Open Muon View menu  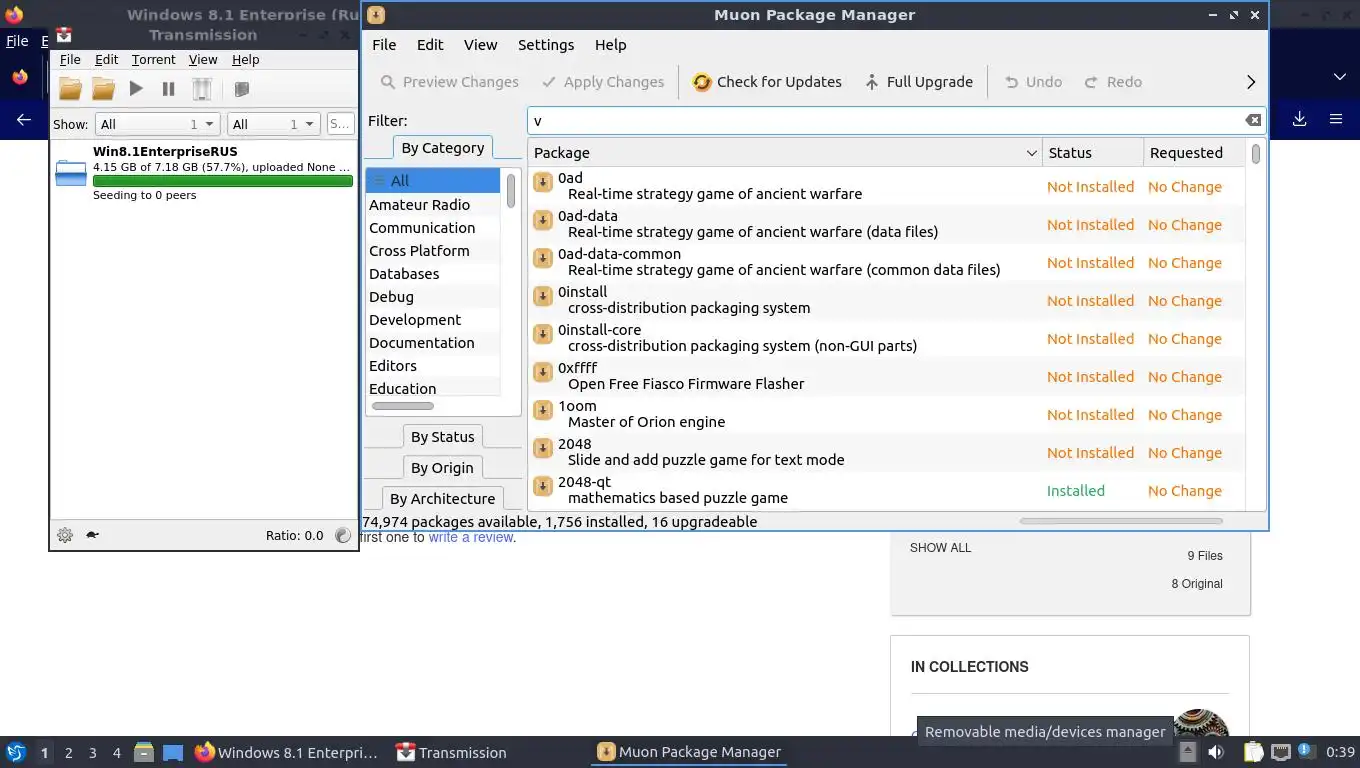[480, 45]
